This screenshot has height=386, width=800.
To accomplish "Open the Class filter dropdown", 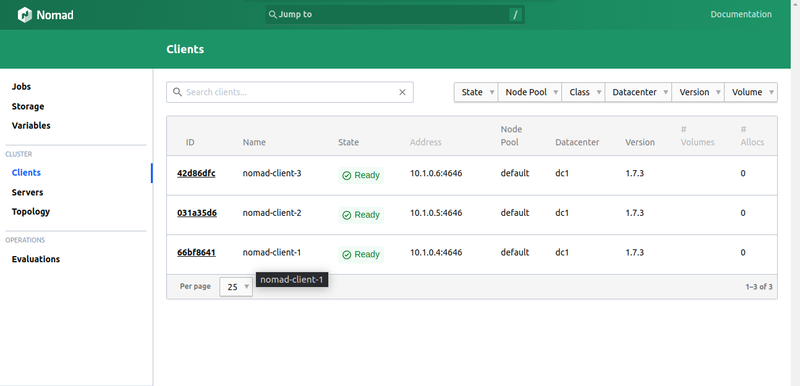I will [583, 92].
